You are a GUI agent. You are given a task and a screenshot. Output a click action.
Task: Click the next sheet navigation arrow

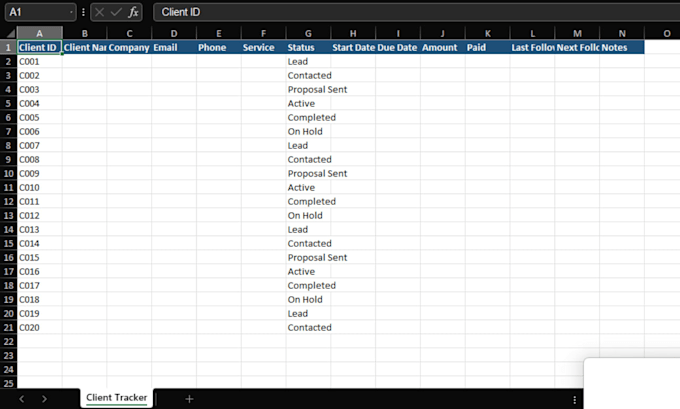44,399
